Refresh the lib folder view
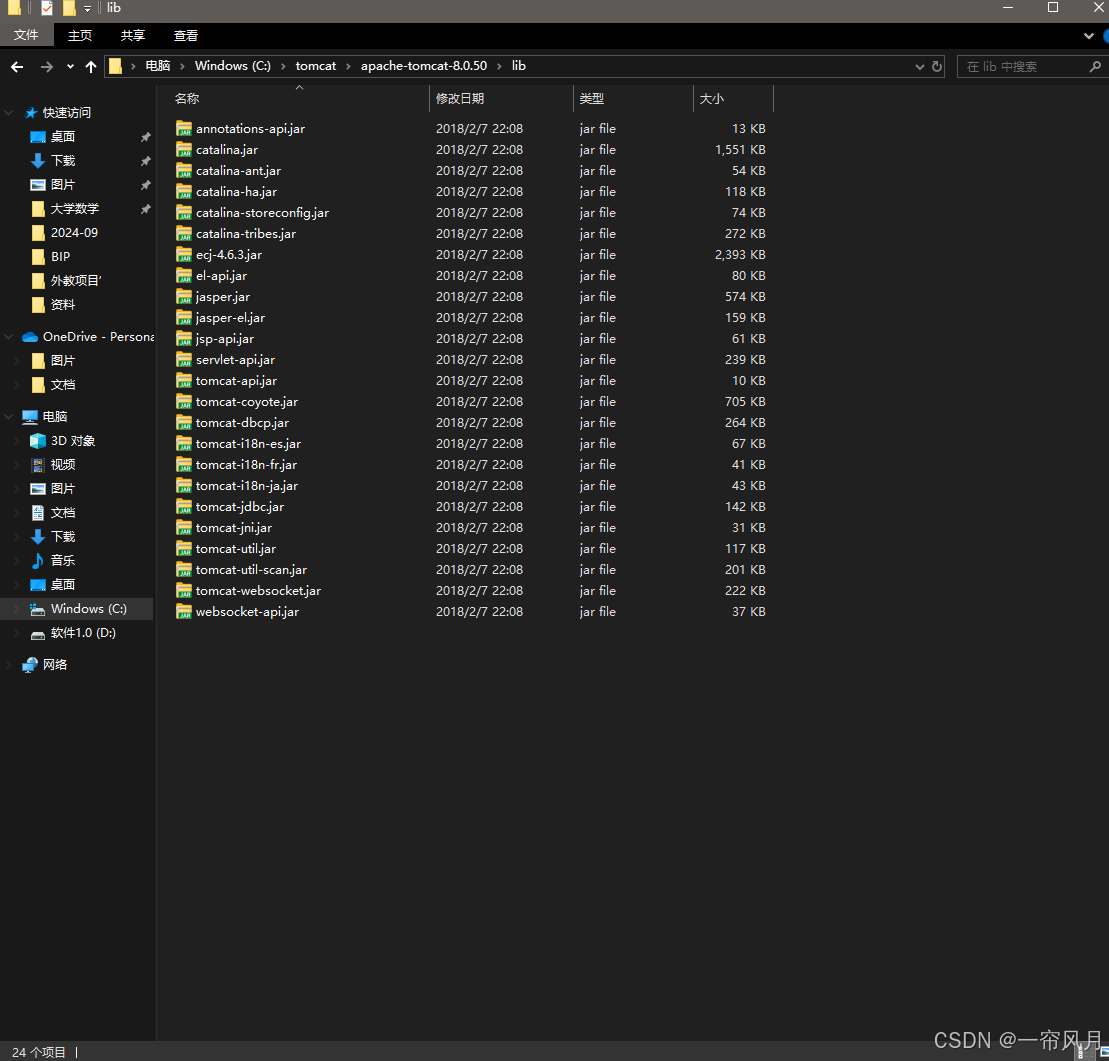The width and height of the screenshot is (1109, 1061). [x=937, y=66]
